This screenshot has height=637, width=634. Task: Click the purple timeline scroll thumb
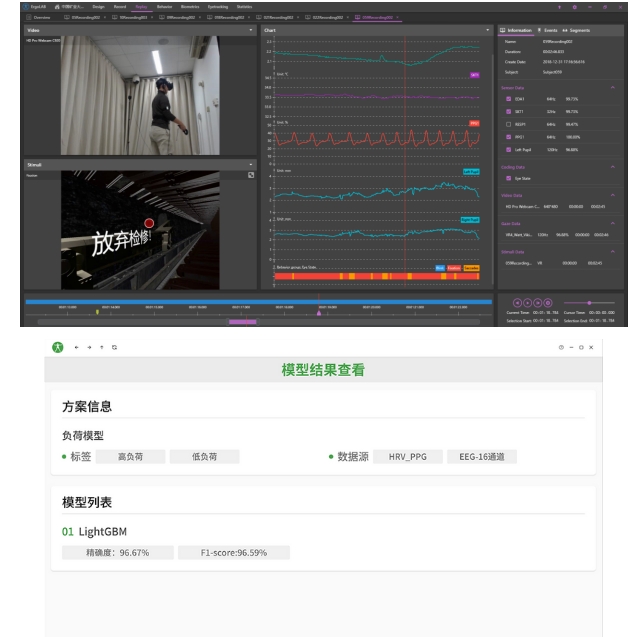(x=242, y=322)
